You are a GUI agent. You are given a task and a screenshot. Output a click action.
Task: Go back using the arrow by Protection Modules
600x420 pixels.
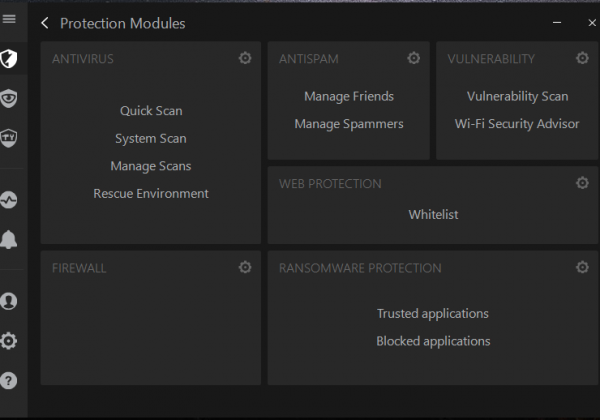(x=45, y=23)
